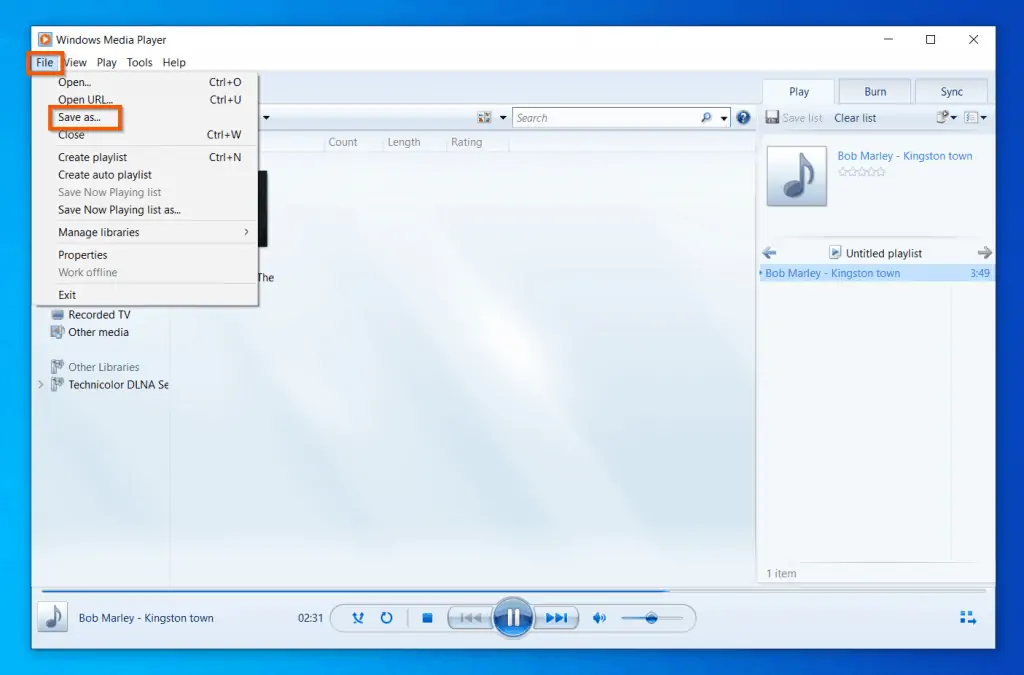This screenshot has width=1024, height=675.
Task: Mute the audio output
Action: tap(599, 618)
